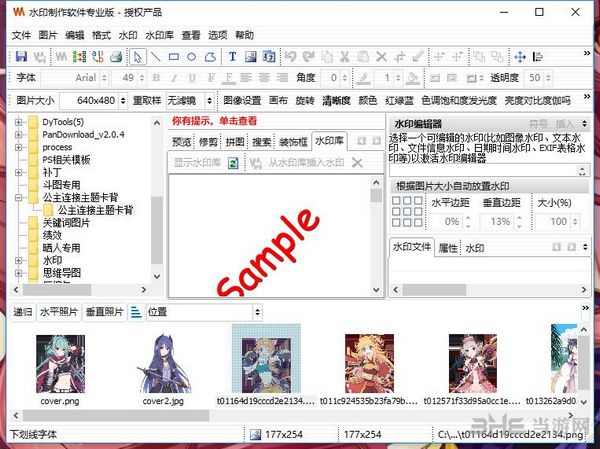
Task: Click the 你有提示, 单击查看 notification link
Action: [212, 119]
